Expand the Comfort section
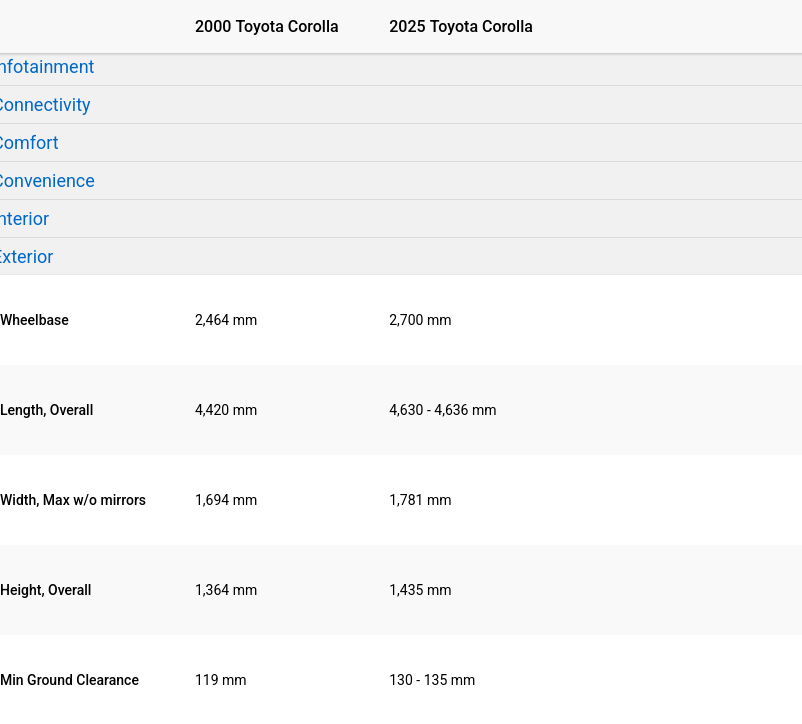The height and width of the screenshot is (724, 802). coord(29,143)
